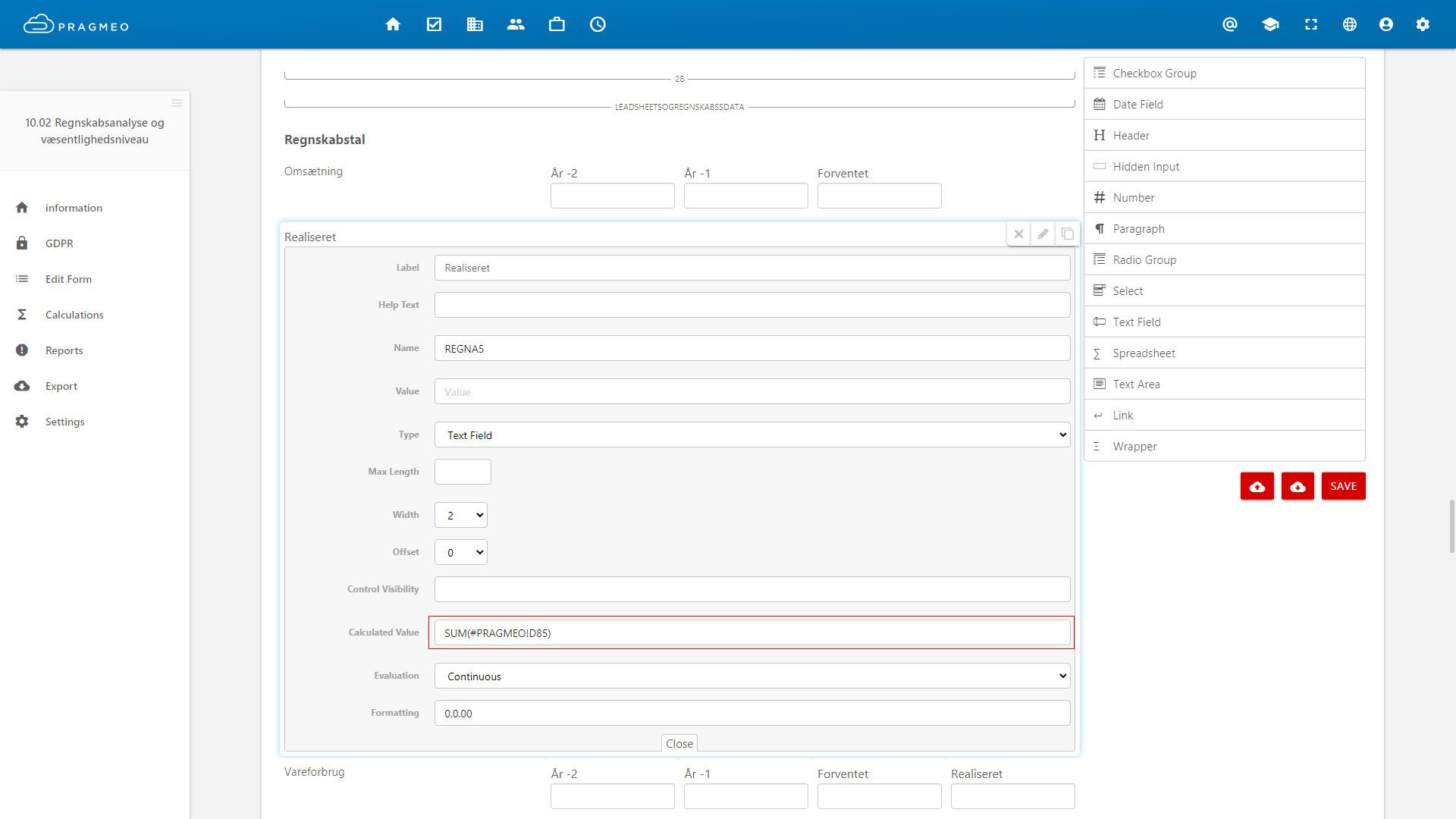Click the Close button below Formatting
Image resolution: width=1456 pixels, height=819 pixels.
(679, 743)
